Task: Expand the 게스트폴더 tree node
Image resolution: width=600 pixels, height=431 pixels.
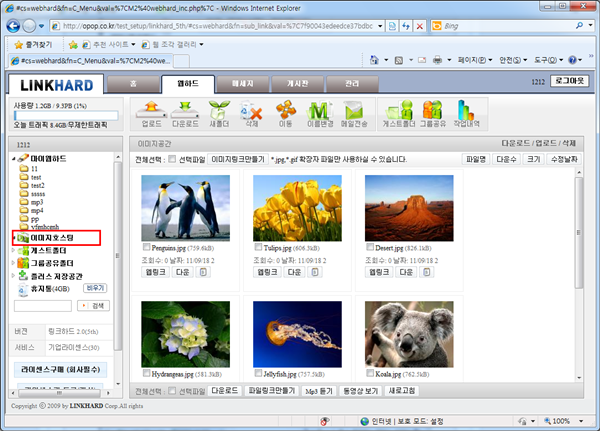Action: [13, 250]
